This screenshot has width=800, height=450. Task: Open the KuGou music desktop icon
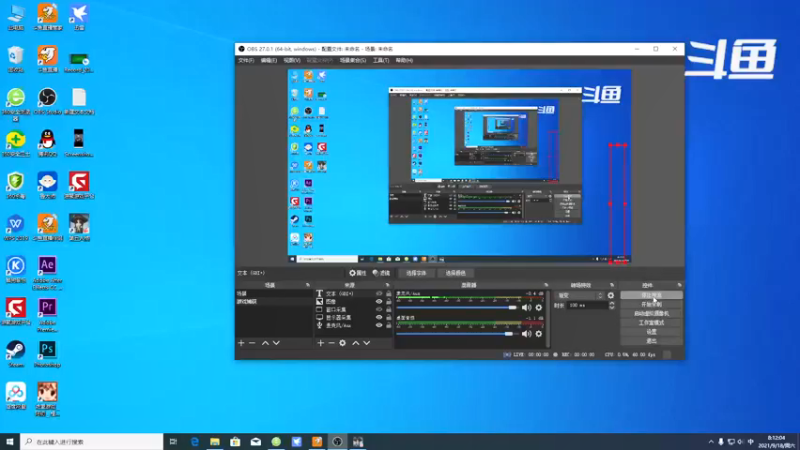coord(16,269)
